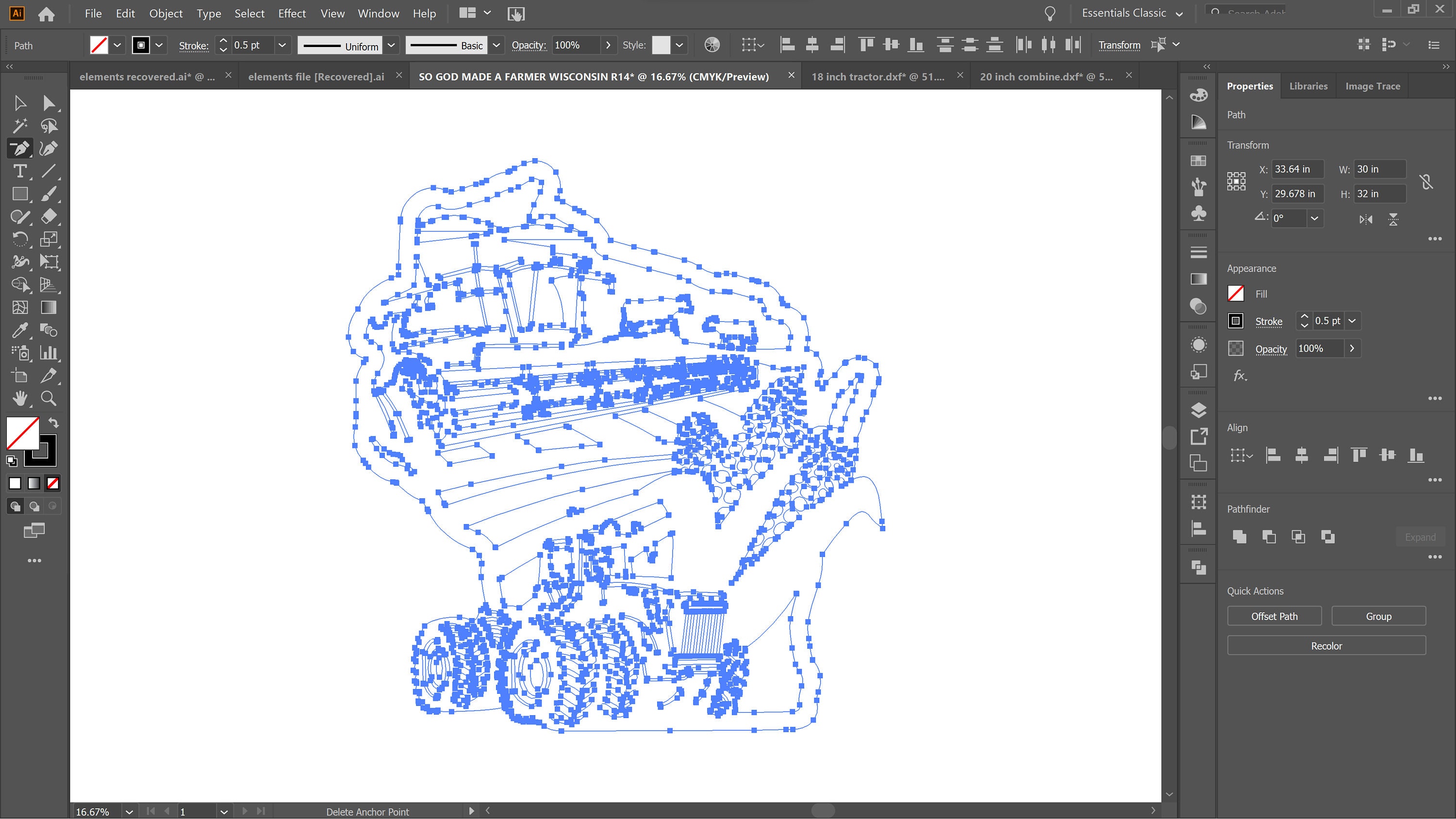The height and width of the screenshot is (819, 1456).
Task: Open the Uniform width profile dropdown
Action: pyautogui.click(x=391, y=45)
